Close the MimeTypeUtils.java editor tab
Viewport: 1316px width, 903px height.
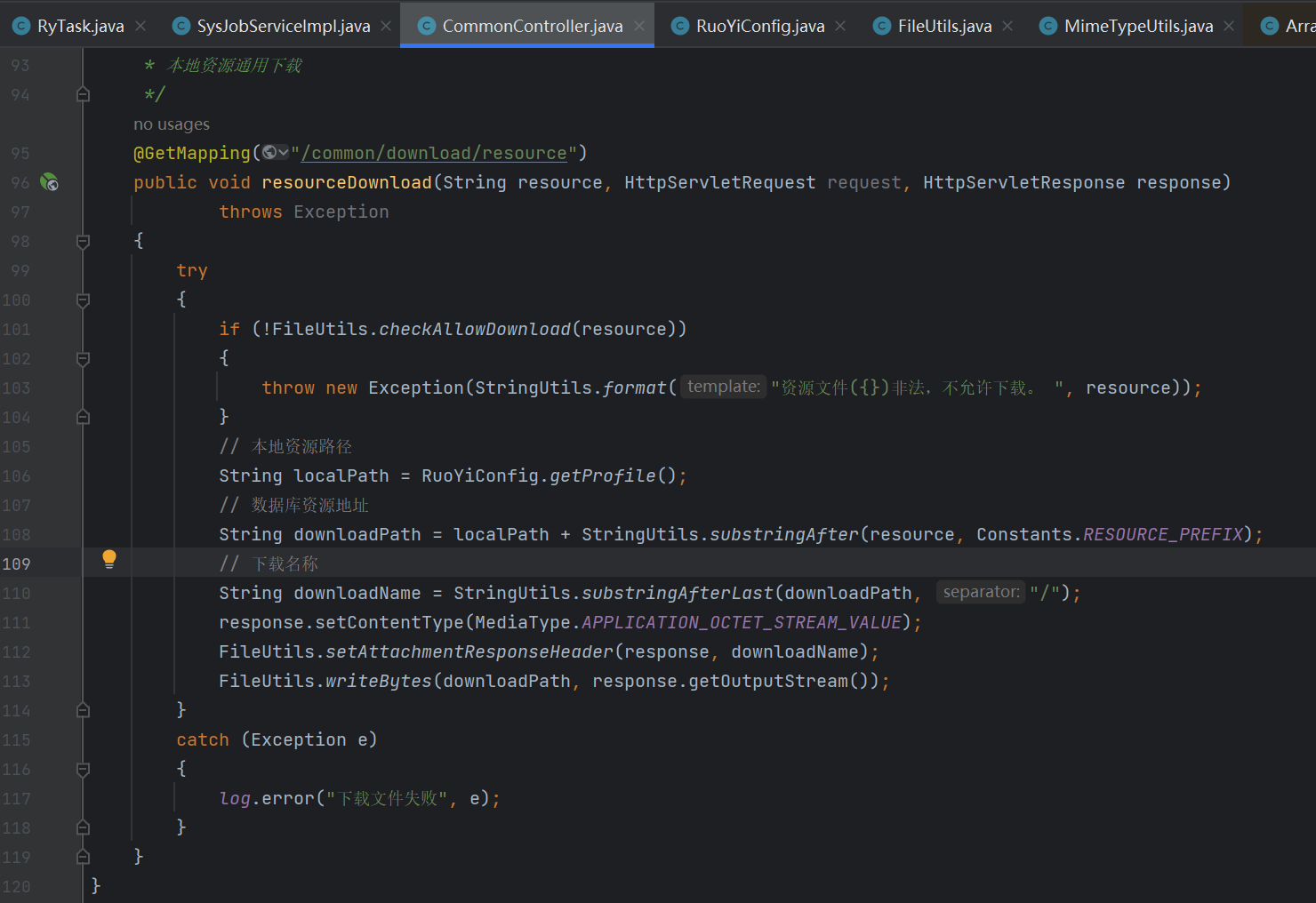[1229, 27]
